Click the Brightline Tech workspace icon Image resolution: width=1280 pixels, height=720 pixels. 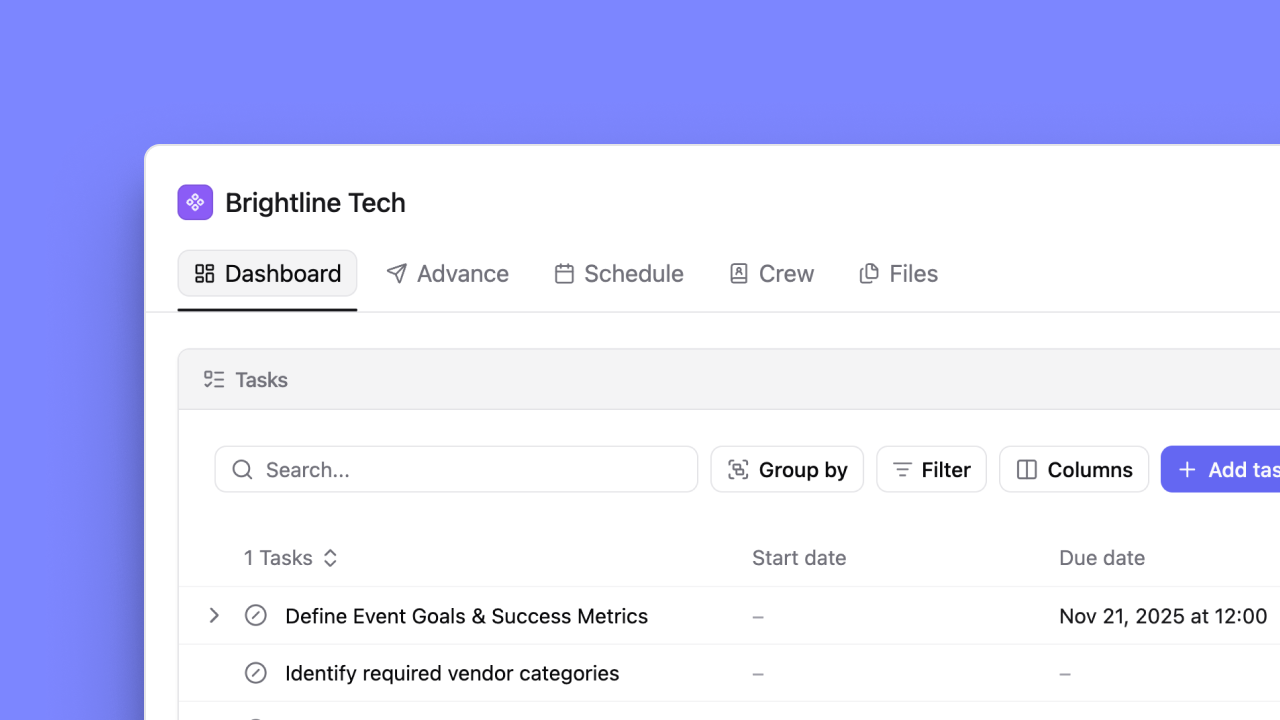pyautogui.click(x=195, y=202)
